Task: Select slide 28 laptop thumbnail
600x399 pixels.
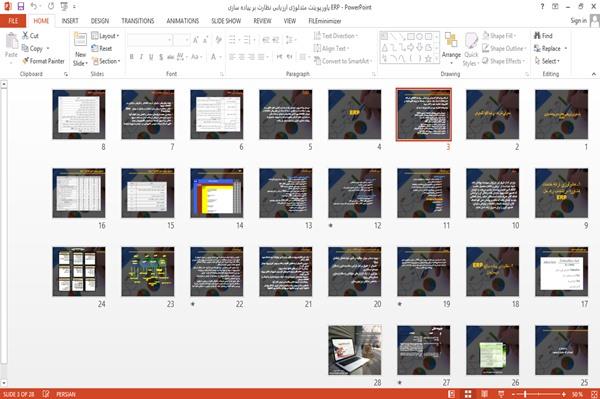Action: pos(355,350)
